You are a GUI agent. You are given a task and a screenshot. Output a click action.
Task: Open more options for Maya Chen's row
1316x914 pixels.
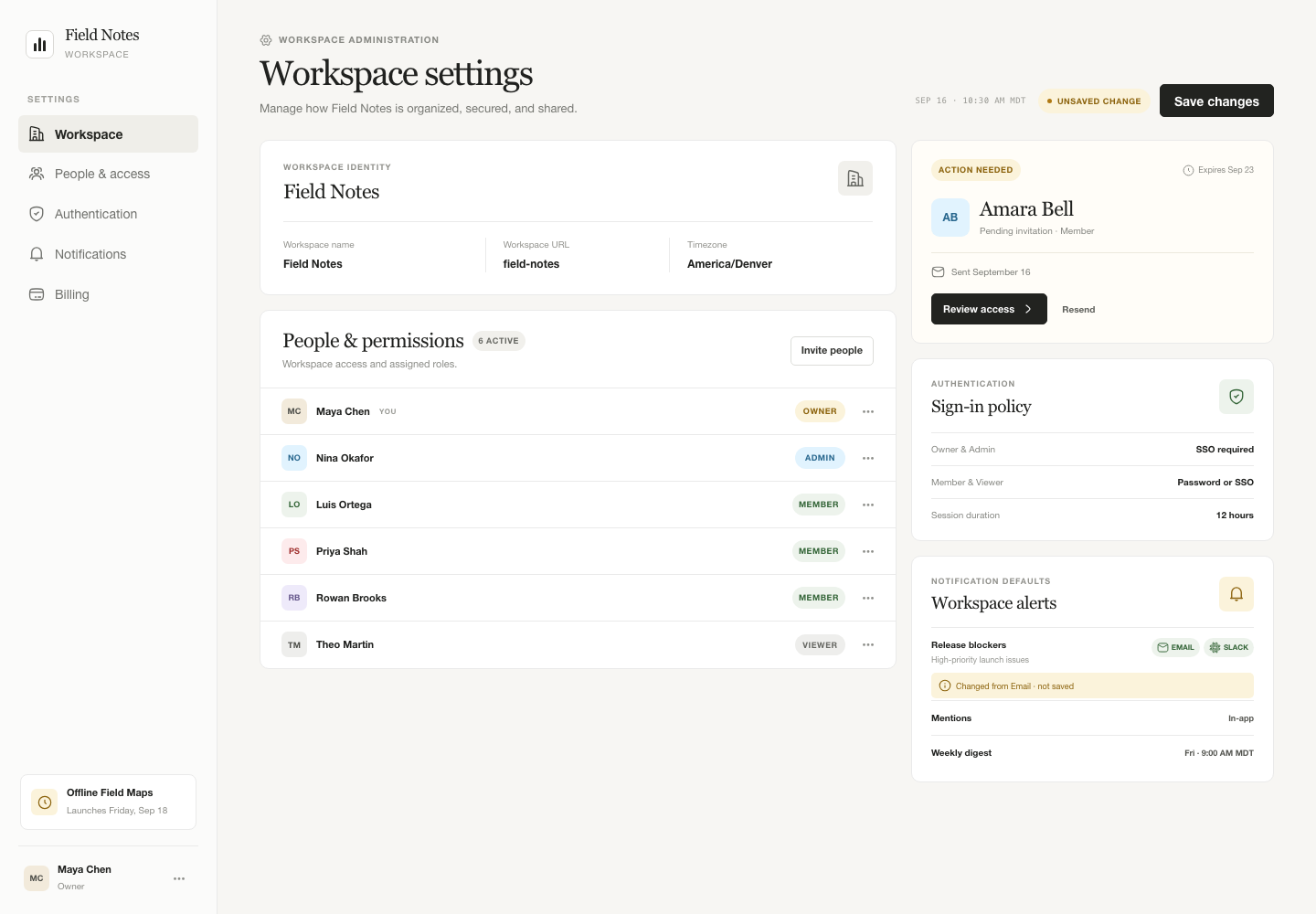[868, 411]
